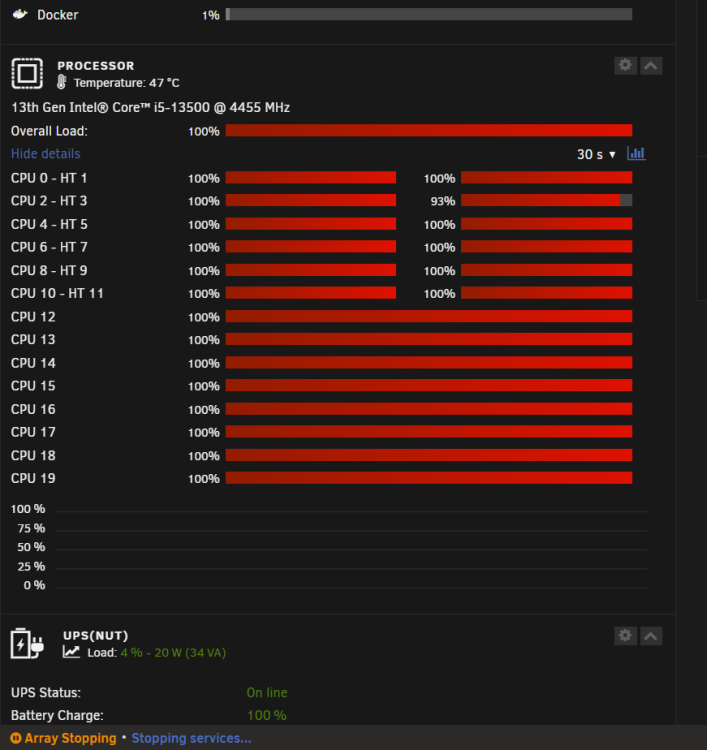Collapse the Processor tile with chevron

pyautogui.click(x=651, y=66)
